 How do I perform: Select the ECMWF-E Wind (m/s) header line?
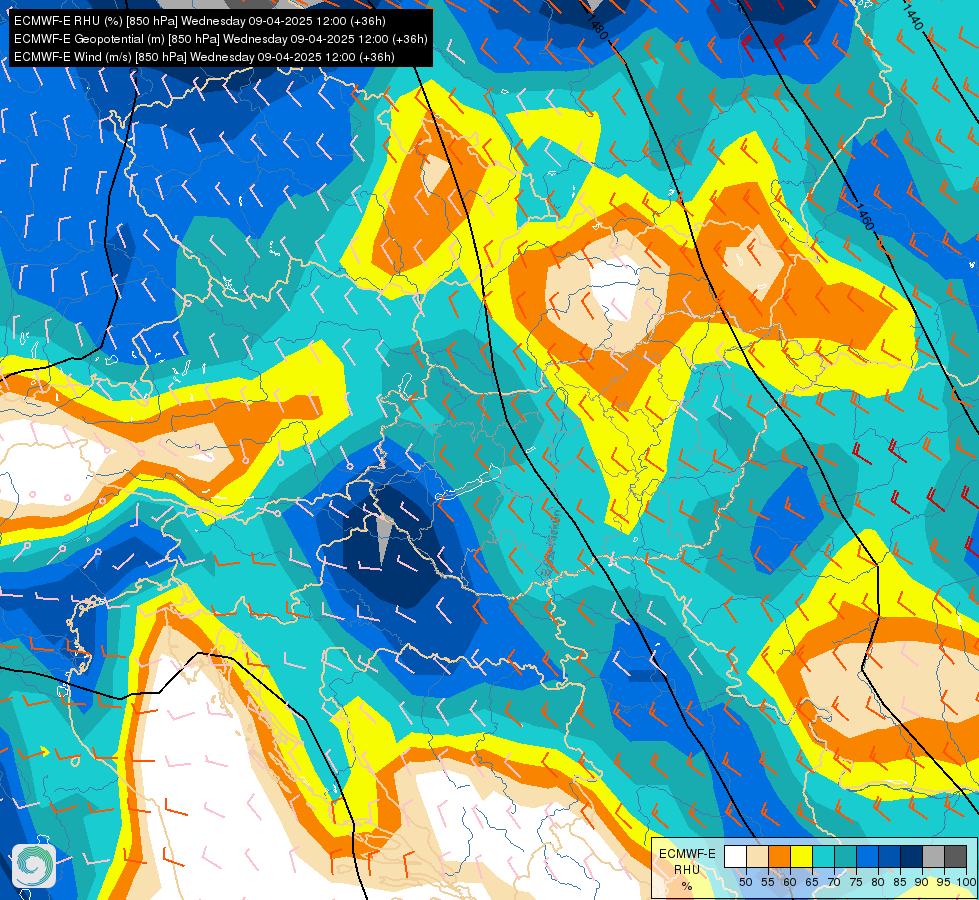coord(204,57)
